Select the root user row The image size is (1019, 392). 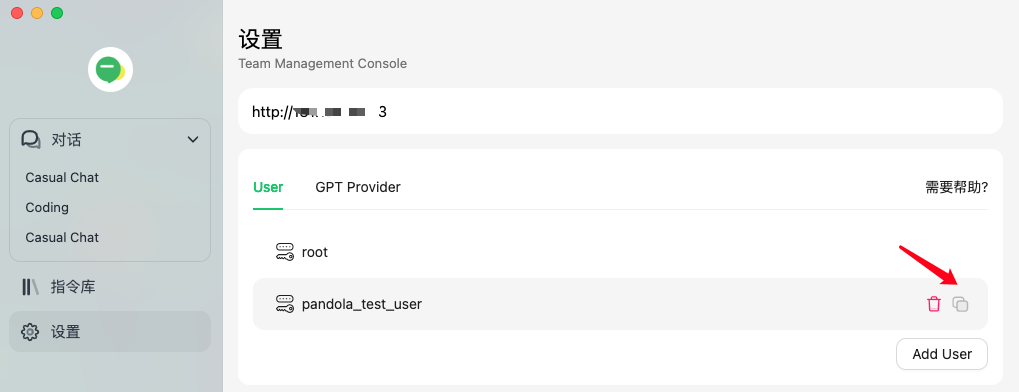pyautogui.click(x=620, y=252)
